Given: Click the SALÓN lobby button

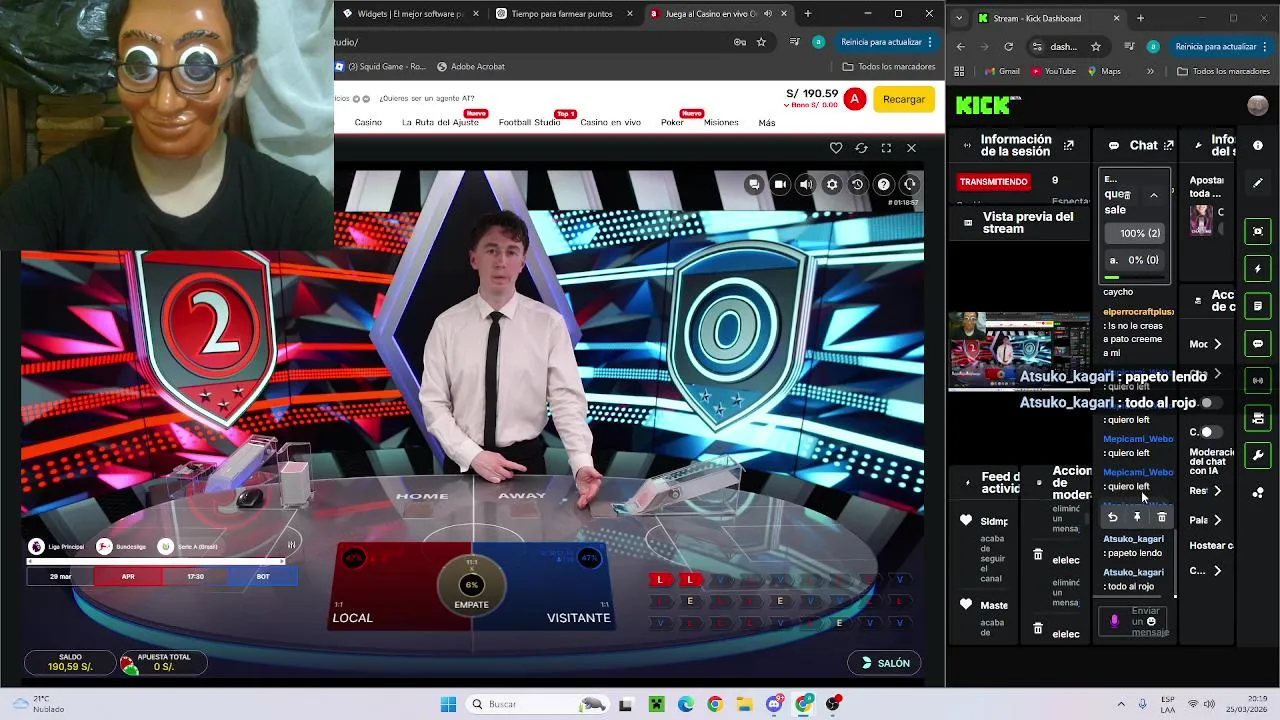Looking at the screenshot, I should [x=886, y=663].
